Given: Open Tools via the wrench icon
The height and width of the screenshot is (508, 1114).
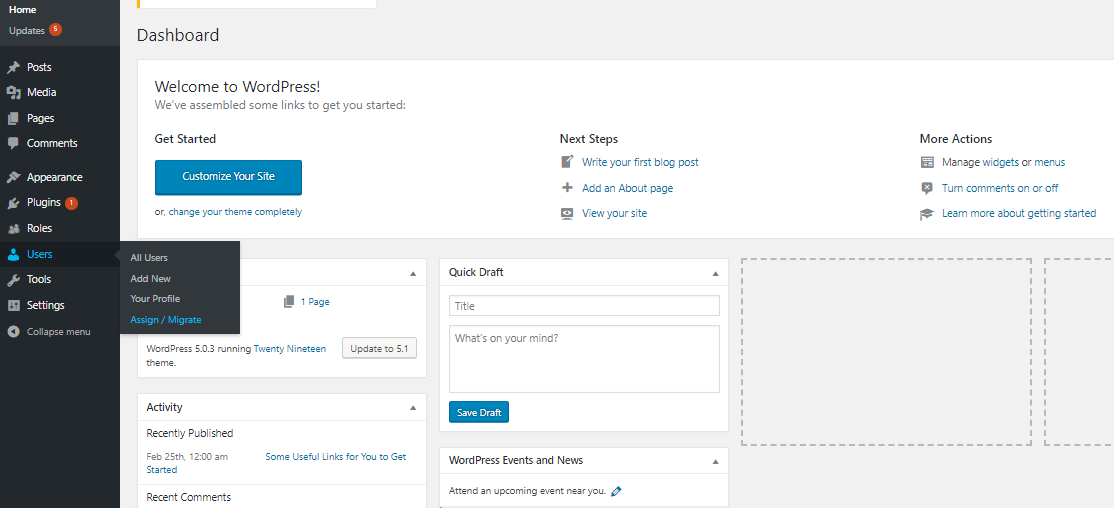Looking at the screenshot, I should tap(13, 279).
